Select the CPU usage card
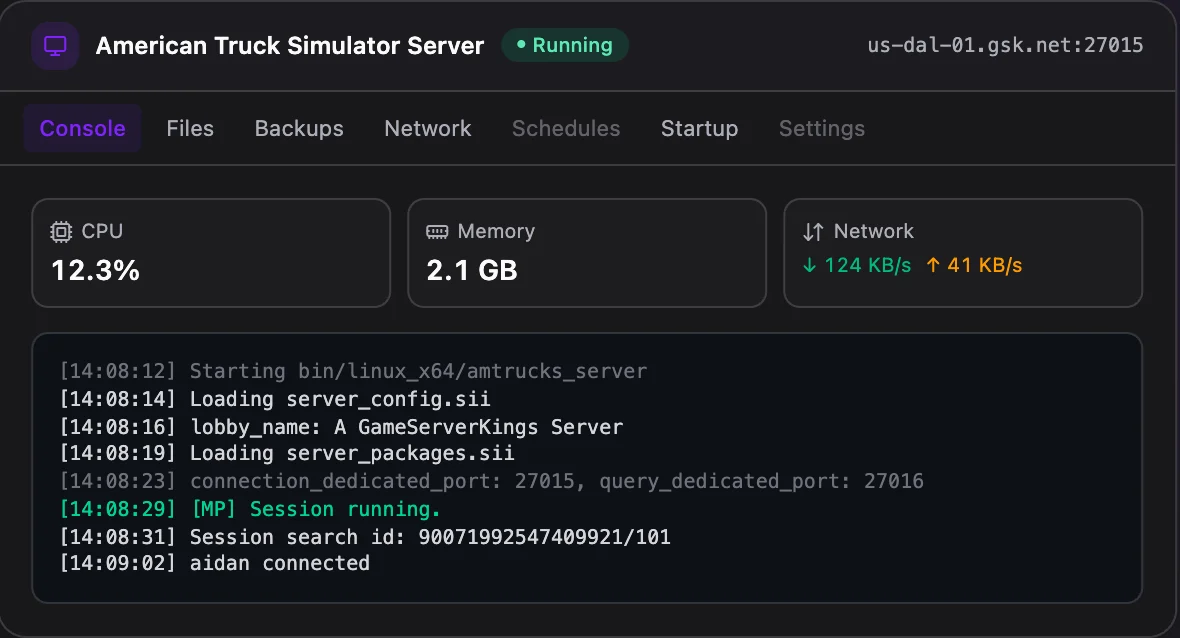 pos(211,253)
